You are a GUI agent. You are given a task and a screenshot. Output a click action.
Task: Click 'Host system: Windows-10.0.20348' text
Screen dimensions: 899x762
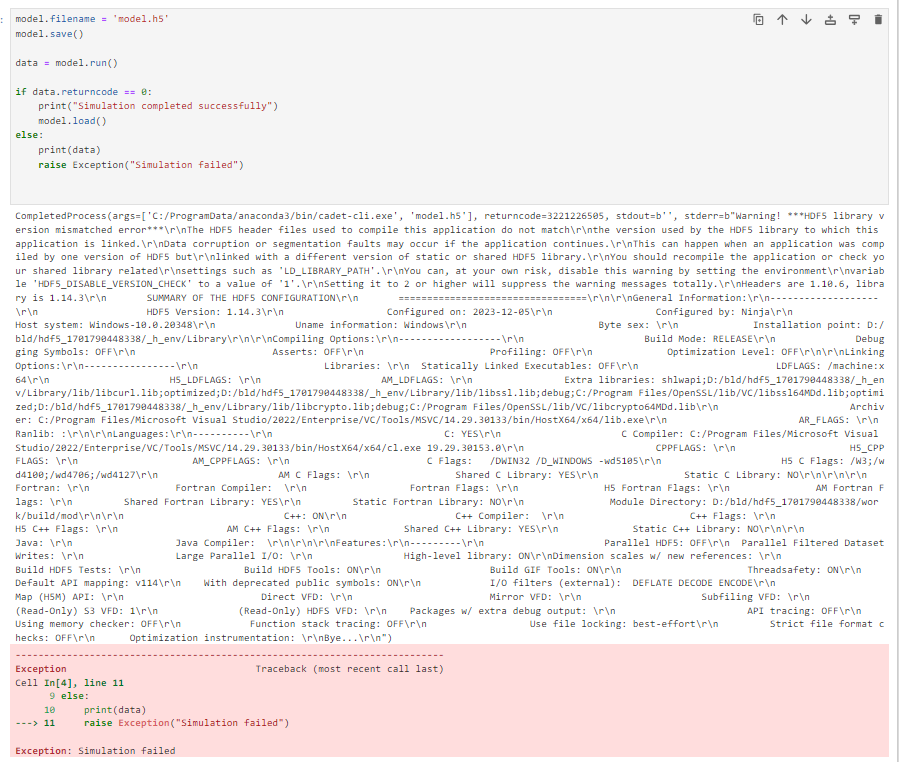pos(104,325)
